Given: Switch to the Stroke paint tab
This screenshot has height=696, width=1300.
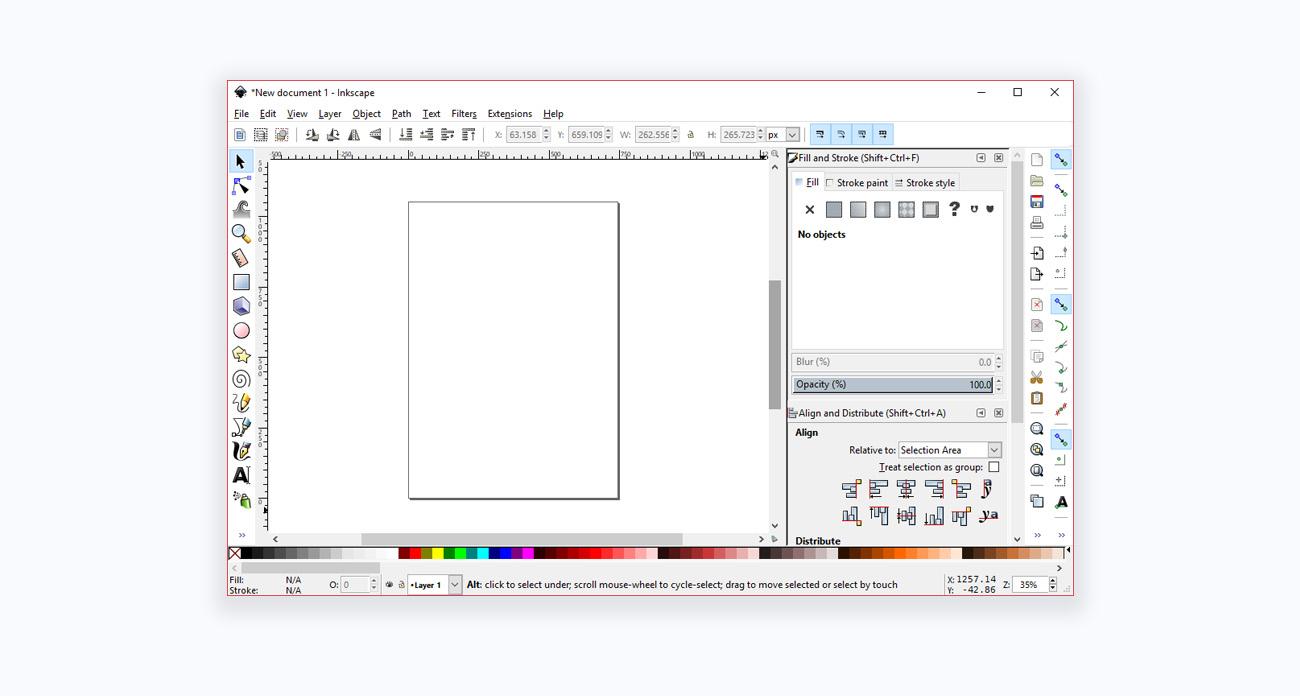Looking at the screenshot, I should (857, 183).
